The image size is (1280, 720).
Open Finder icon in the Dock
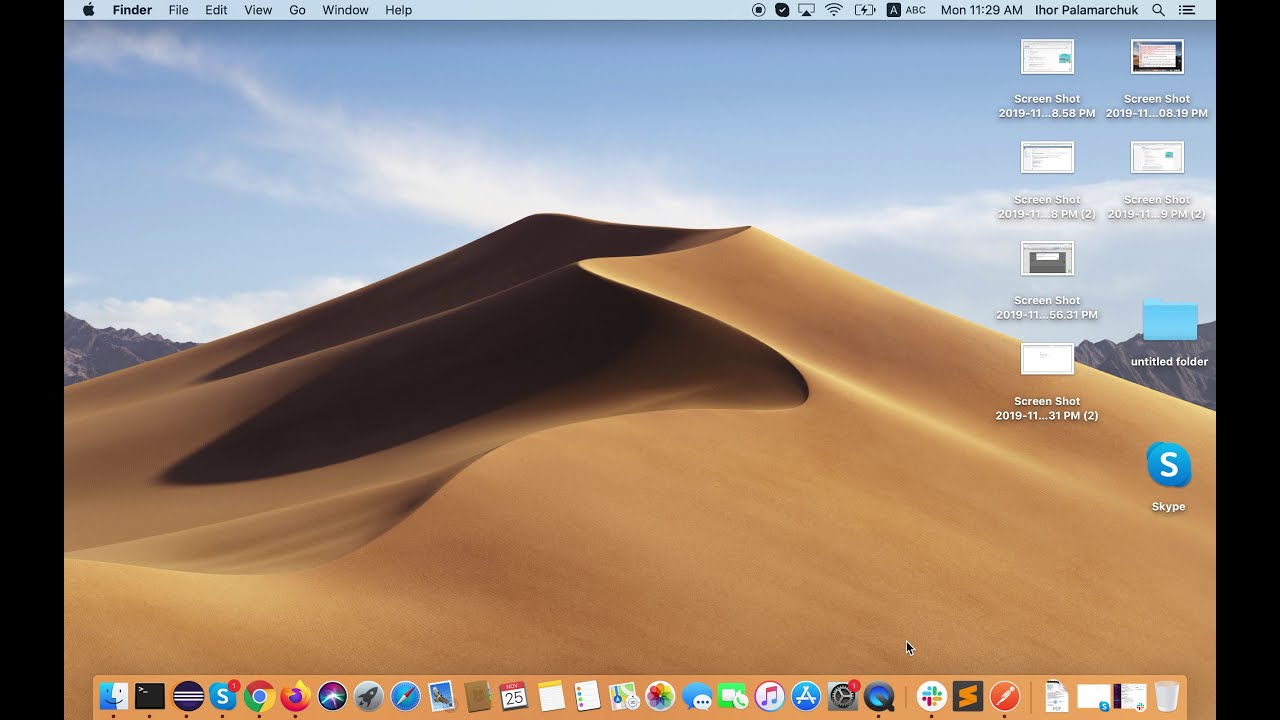tap(114, 696)
